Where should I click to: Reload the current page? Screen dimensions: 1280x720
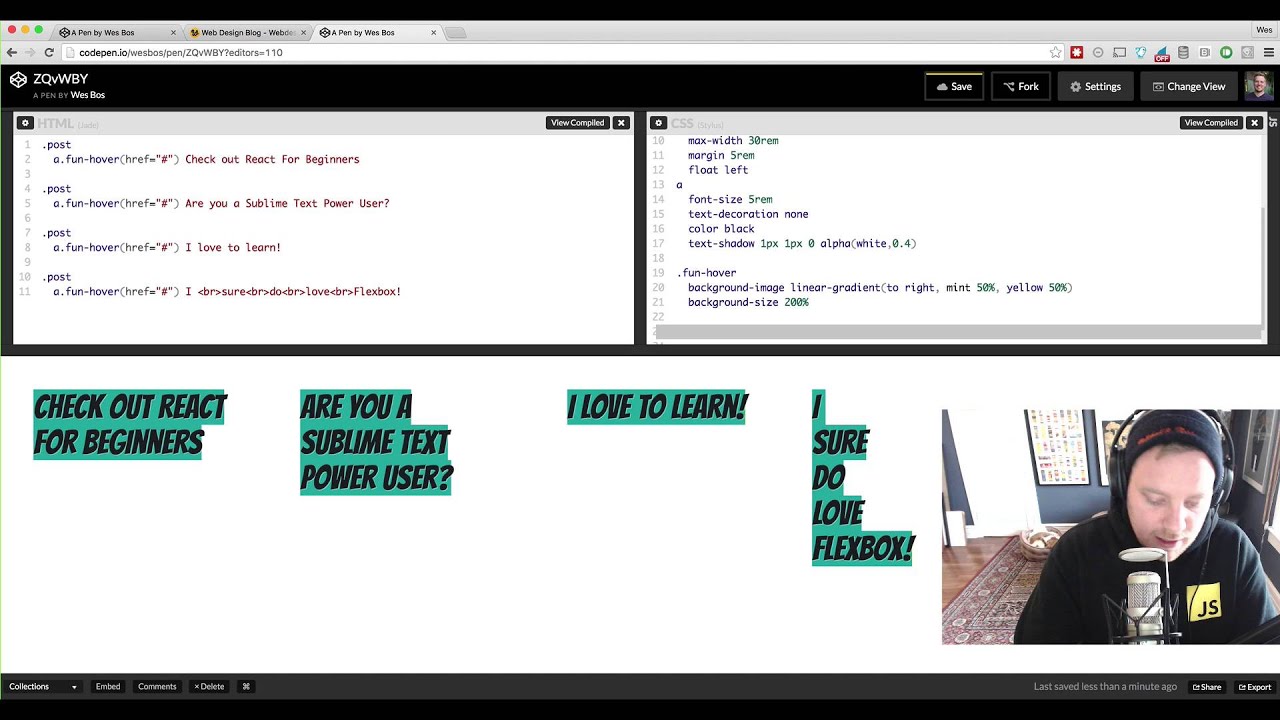(x=49, y=52)
